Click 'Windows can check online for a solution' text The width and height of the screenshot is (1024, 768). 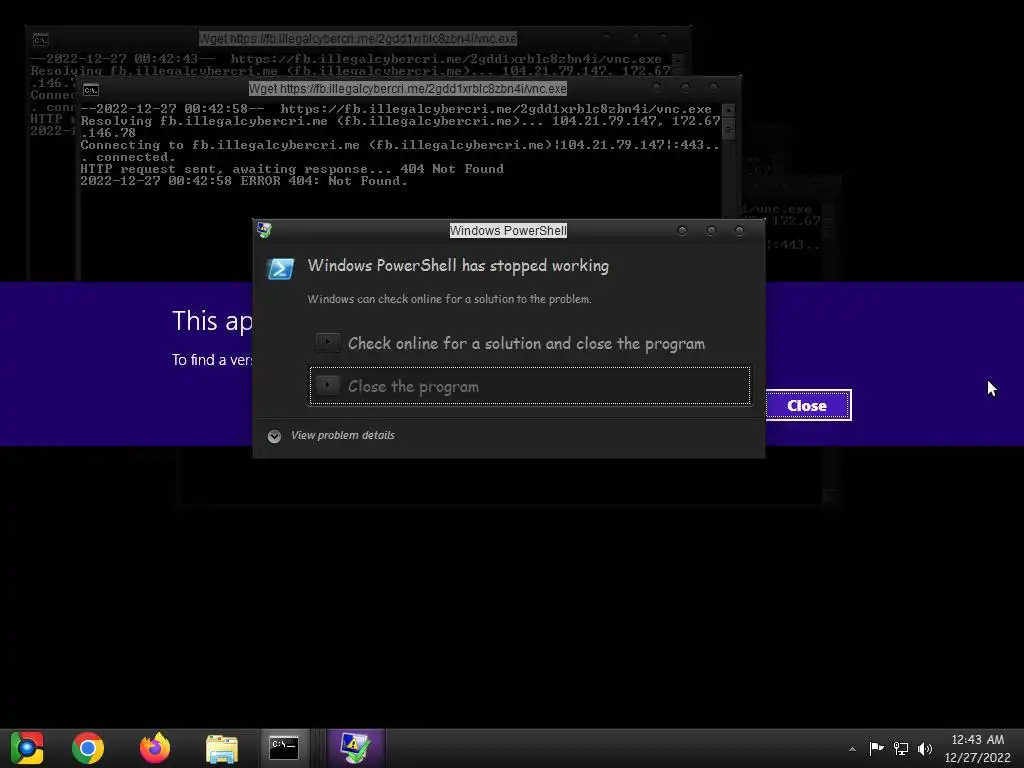[449, 299]
